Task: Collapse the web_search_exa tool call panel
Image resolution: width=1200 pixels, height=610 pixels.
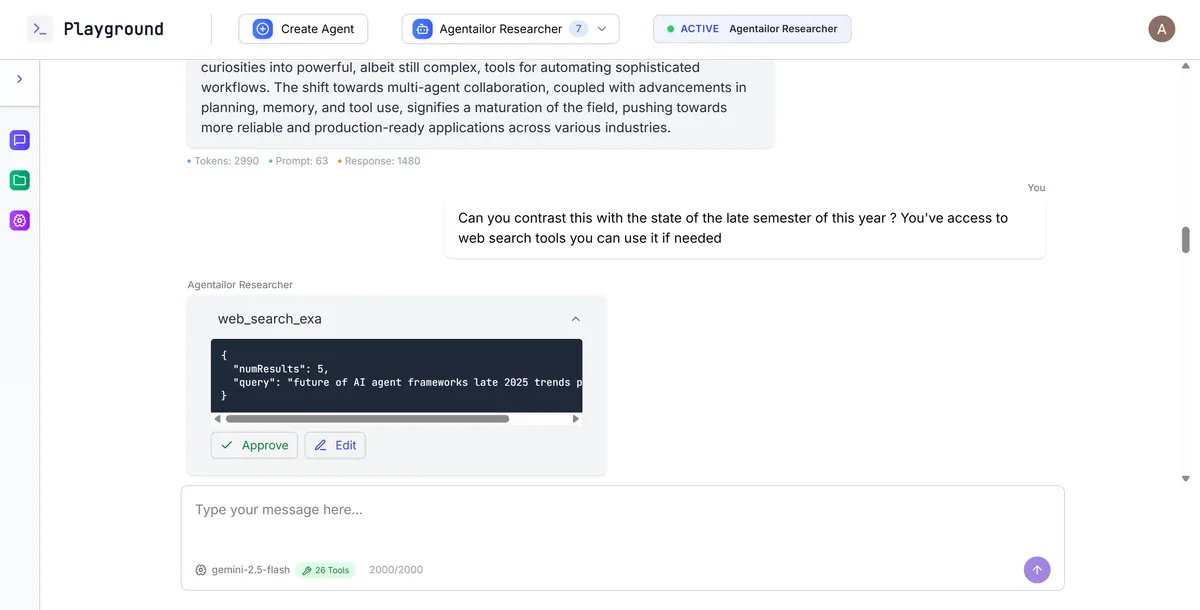Action: 575,319
